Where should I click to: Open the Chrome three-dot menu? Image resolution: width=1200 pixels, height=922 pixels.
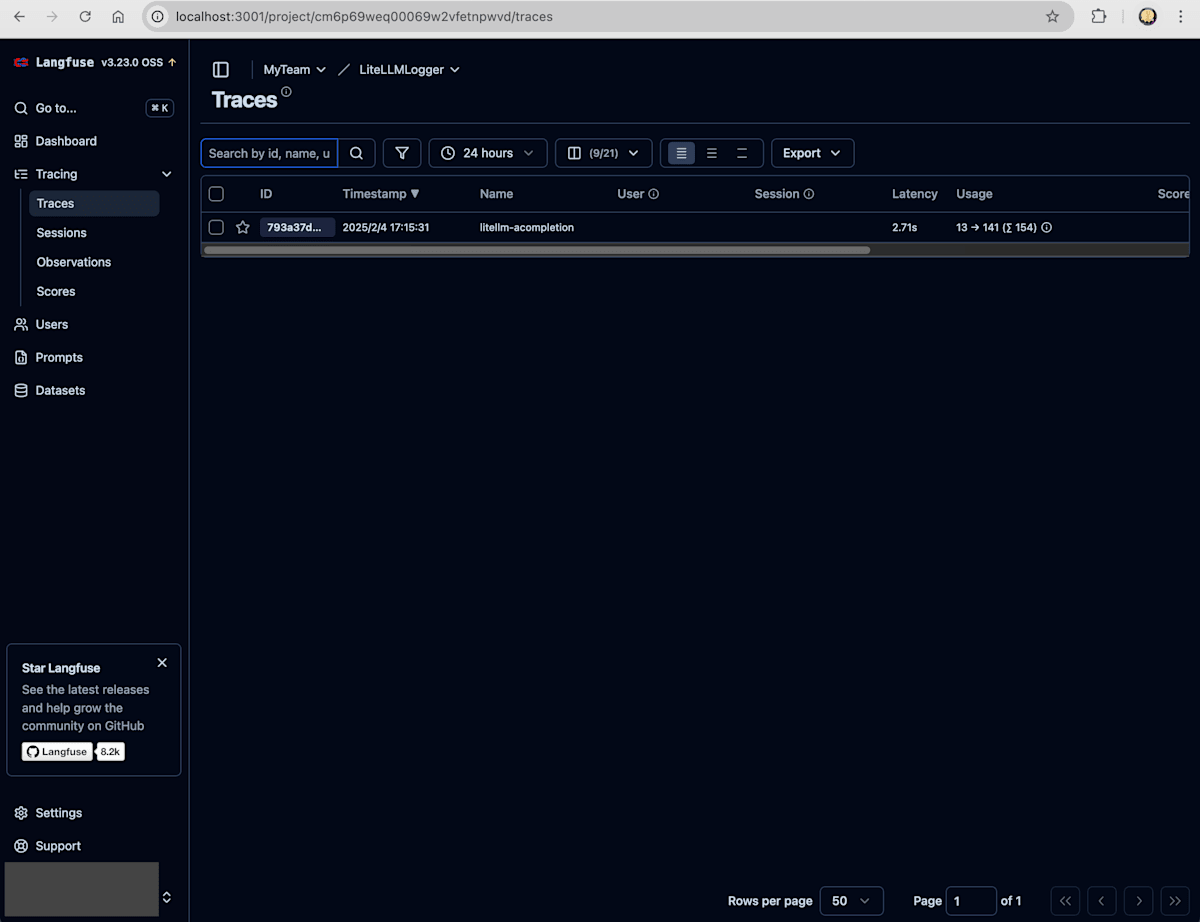click(x=1180, y=16)
